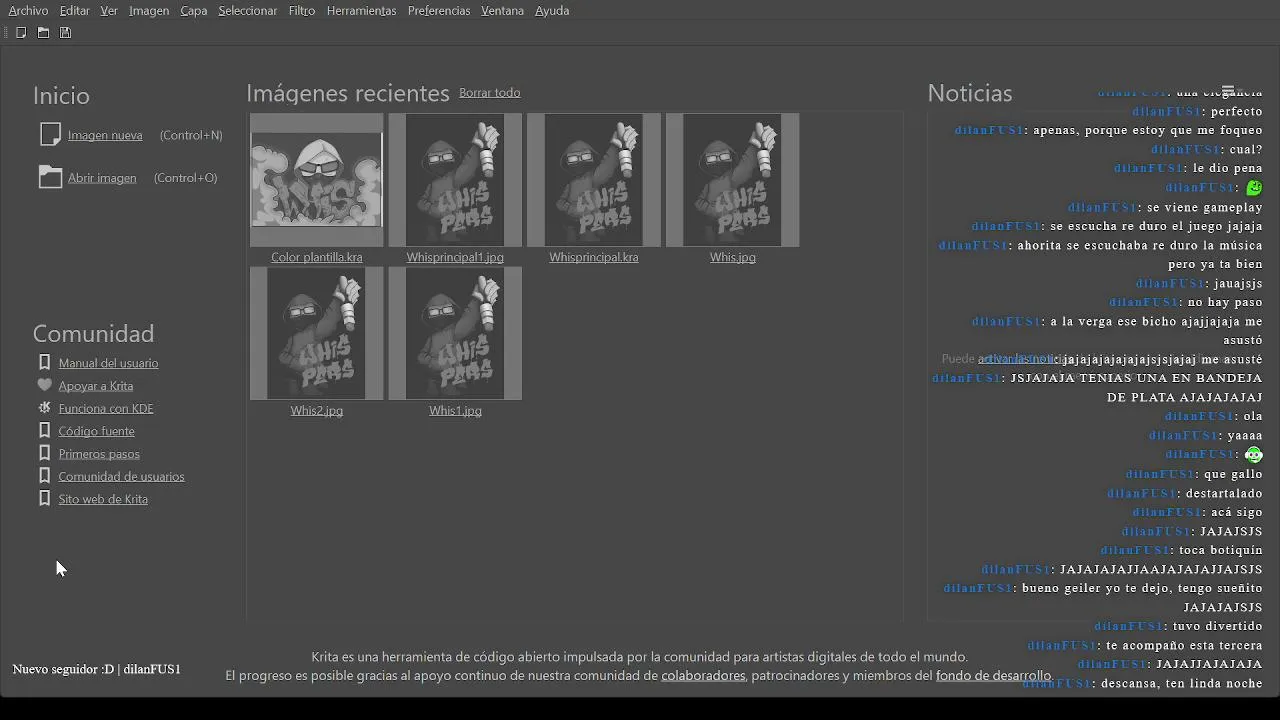Screen dimensions: 1280x720
Task: Click the Whis.jpg file name
Action: [733, 257]
